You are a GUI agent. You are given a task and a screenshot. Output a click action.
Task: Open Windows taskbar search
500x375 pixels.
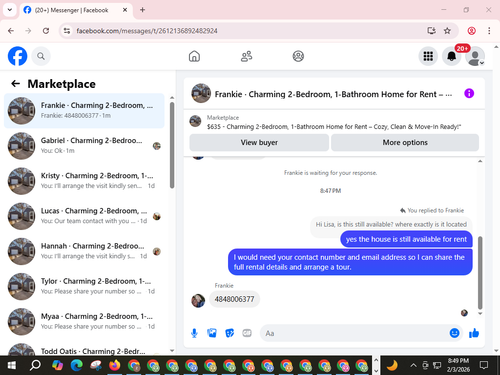coord(35,365)
